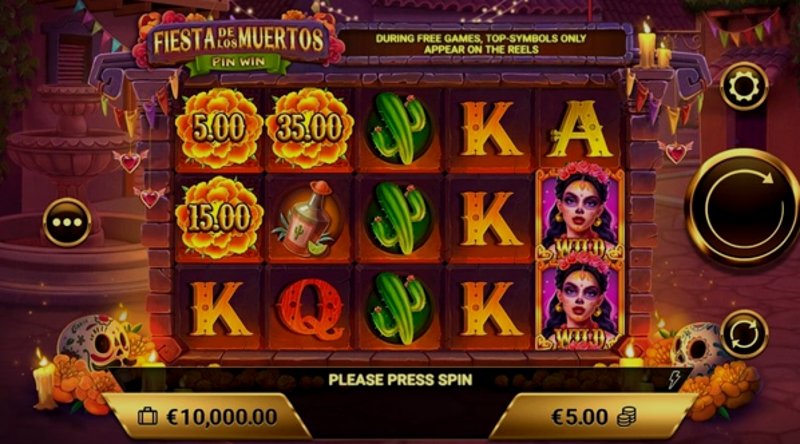
Task: Open the three-dots menu button
Action: (67, 223)
